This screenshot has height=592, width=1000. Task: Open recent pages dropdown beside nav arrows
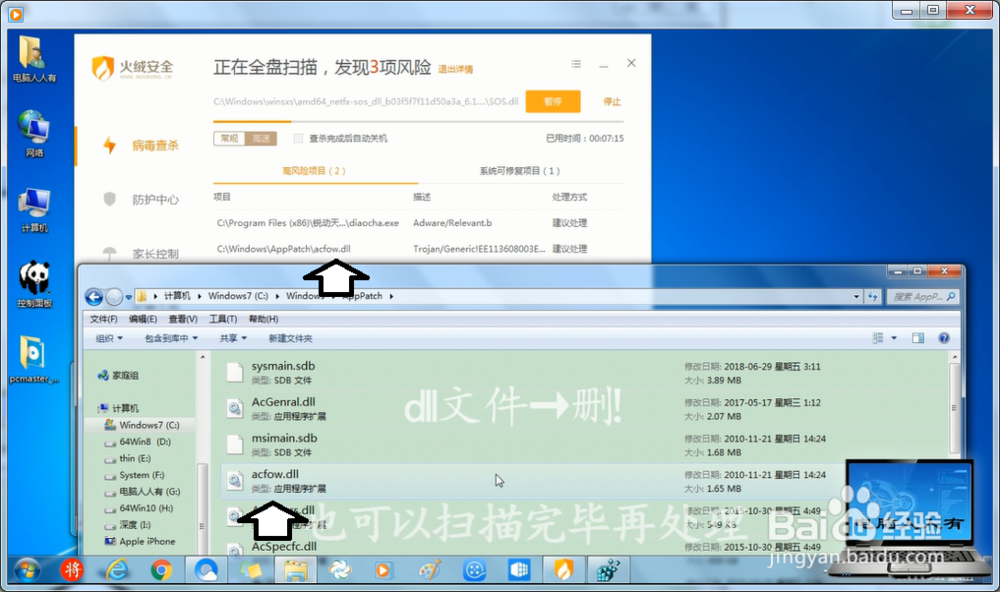click(x=129, y=297)
